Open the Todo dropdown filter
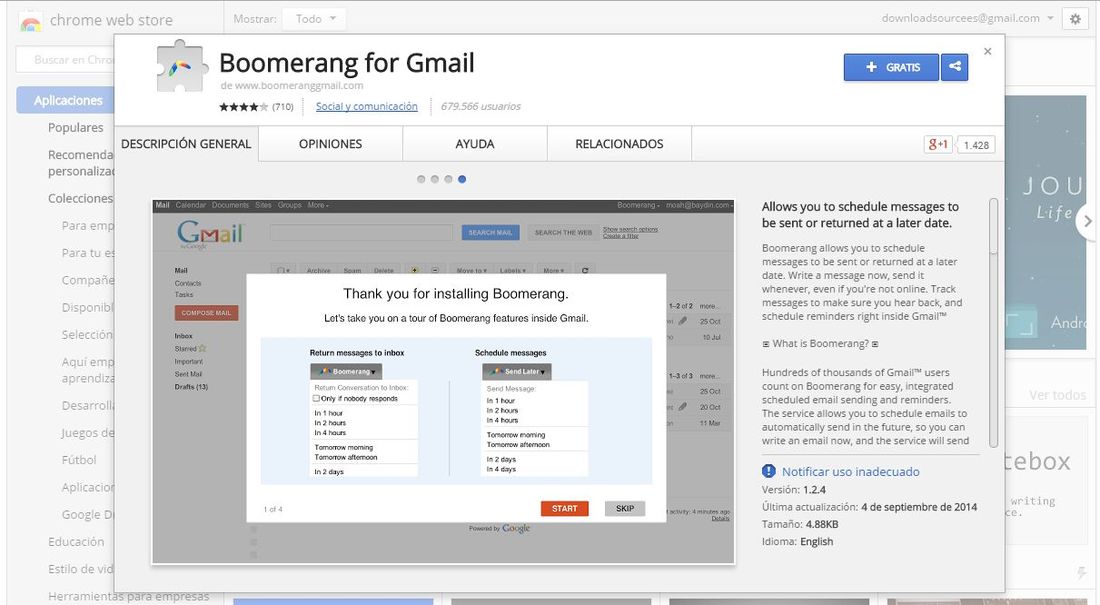Viewport: 1100px width, 605px height. (315, 19)
